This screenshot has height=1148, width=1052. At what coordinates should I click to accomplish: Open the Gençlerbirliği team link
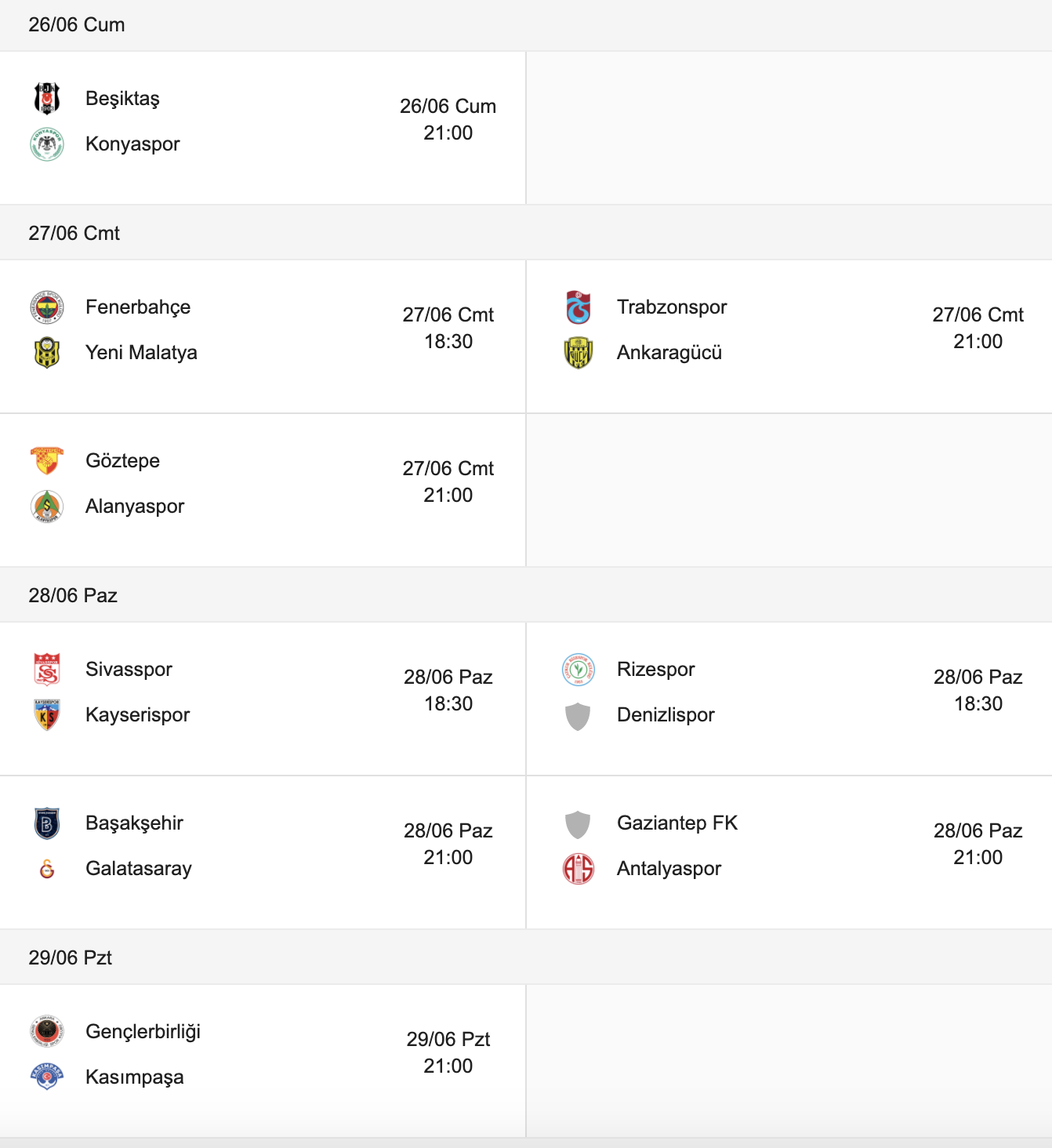click(143, 1032)
